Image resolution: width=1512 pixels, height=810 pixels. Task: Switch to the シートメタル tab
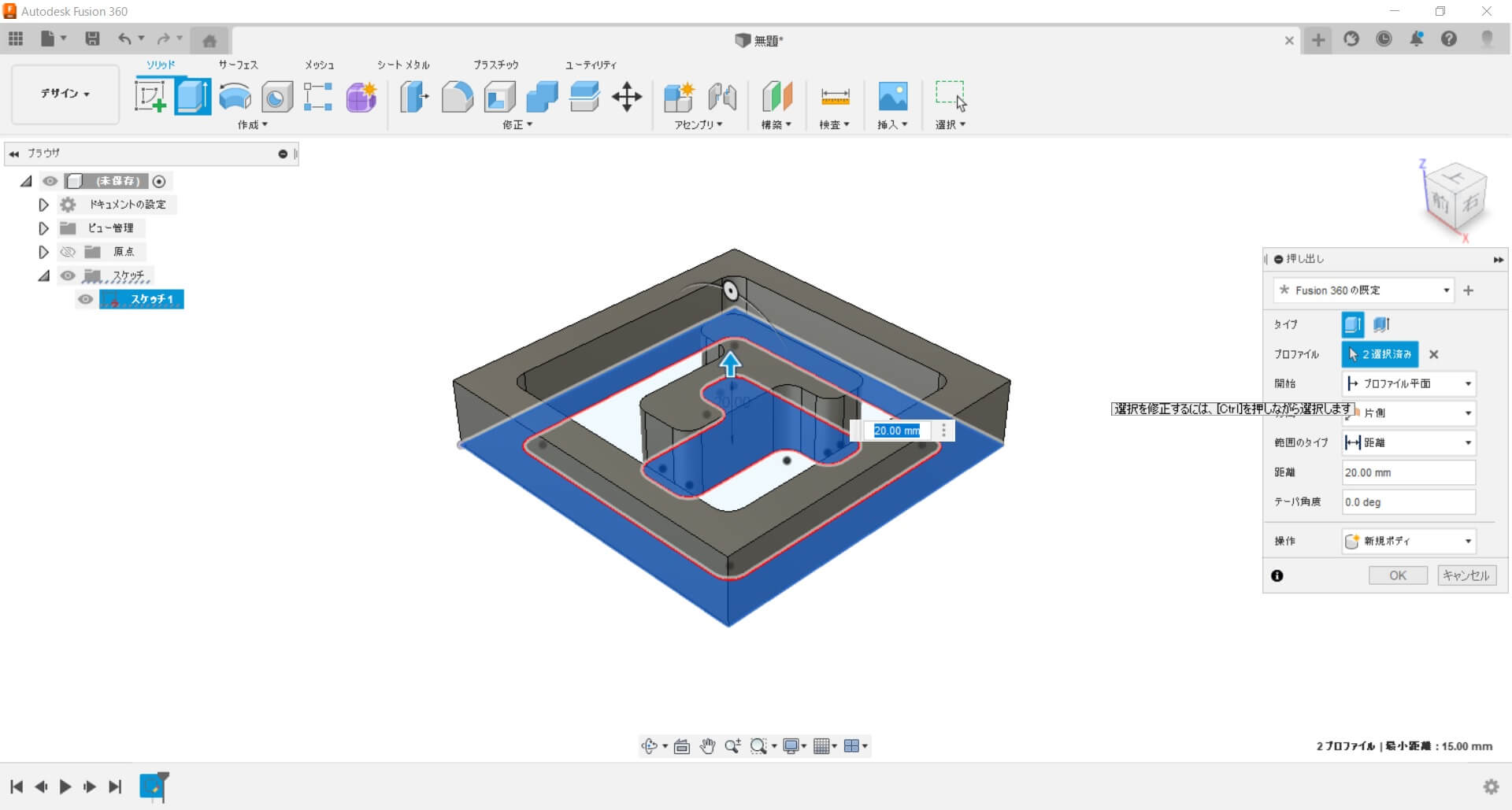point(403,65)
